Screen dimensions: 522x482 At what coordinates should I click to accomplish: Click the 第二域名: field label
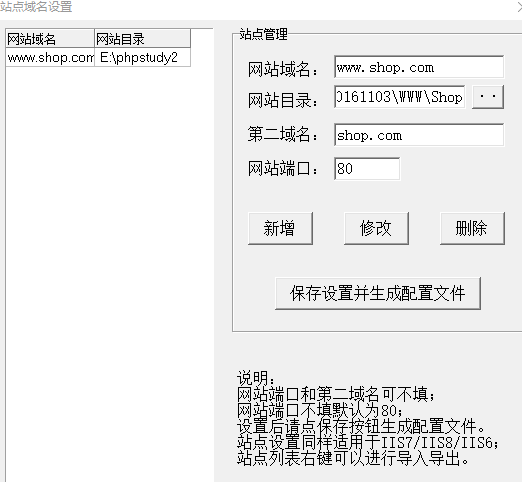coord(283,134)
